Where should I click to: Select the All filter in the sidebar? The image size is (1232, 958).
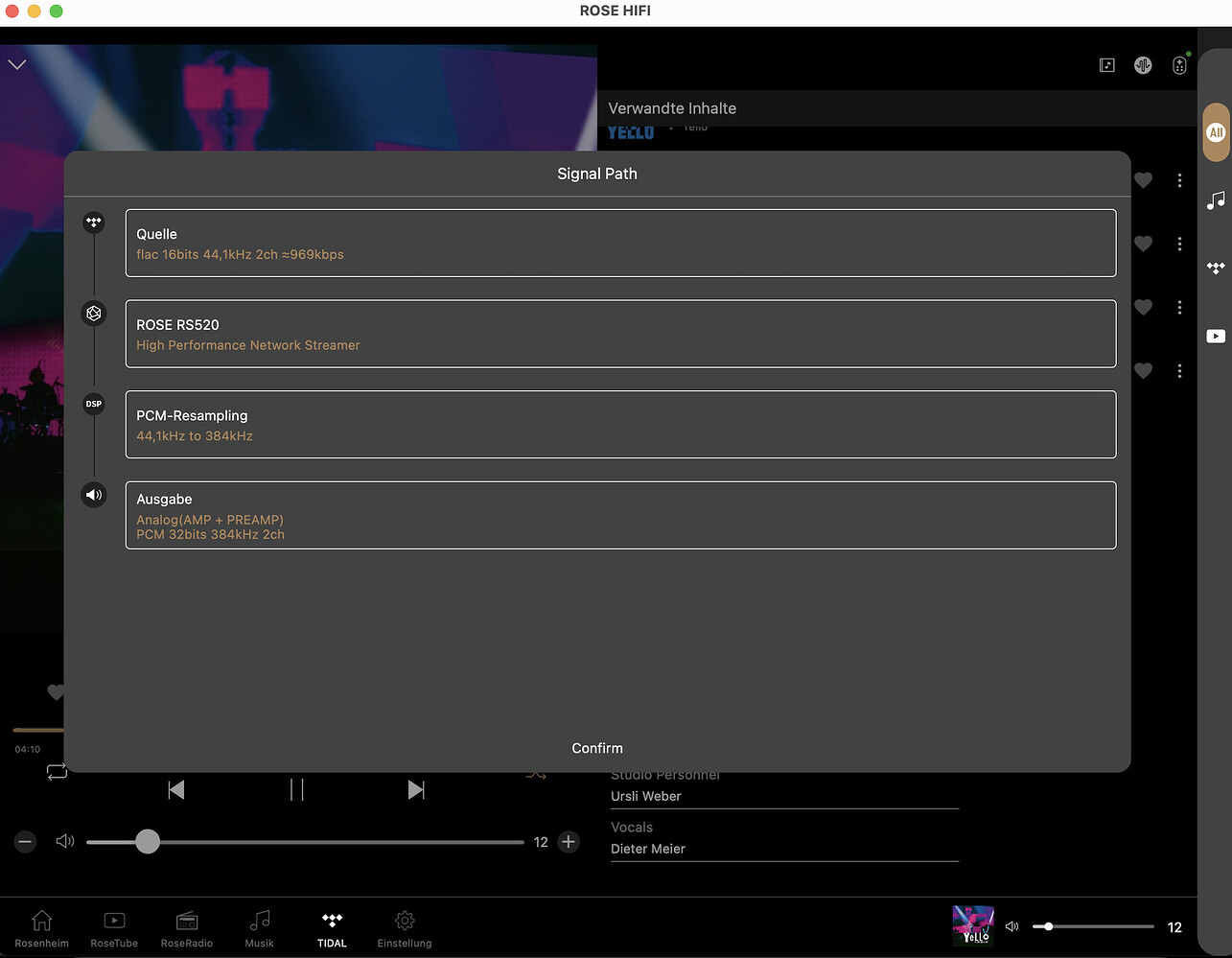click(x=1216, y=132)
